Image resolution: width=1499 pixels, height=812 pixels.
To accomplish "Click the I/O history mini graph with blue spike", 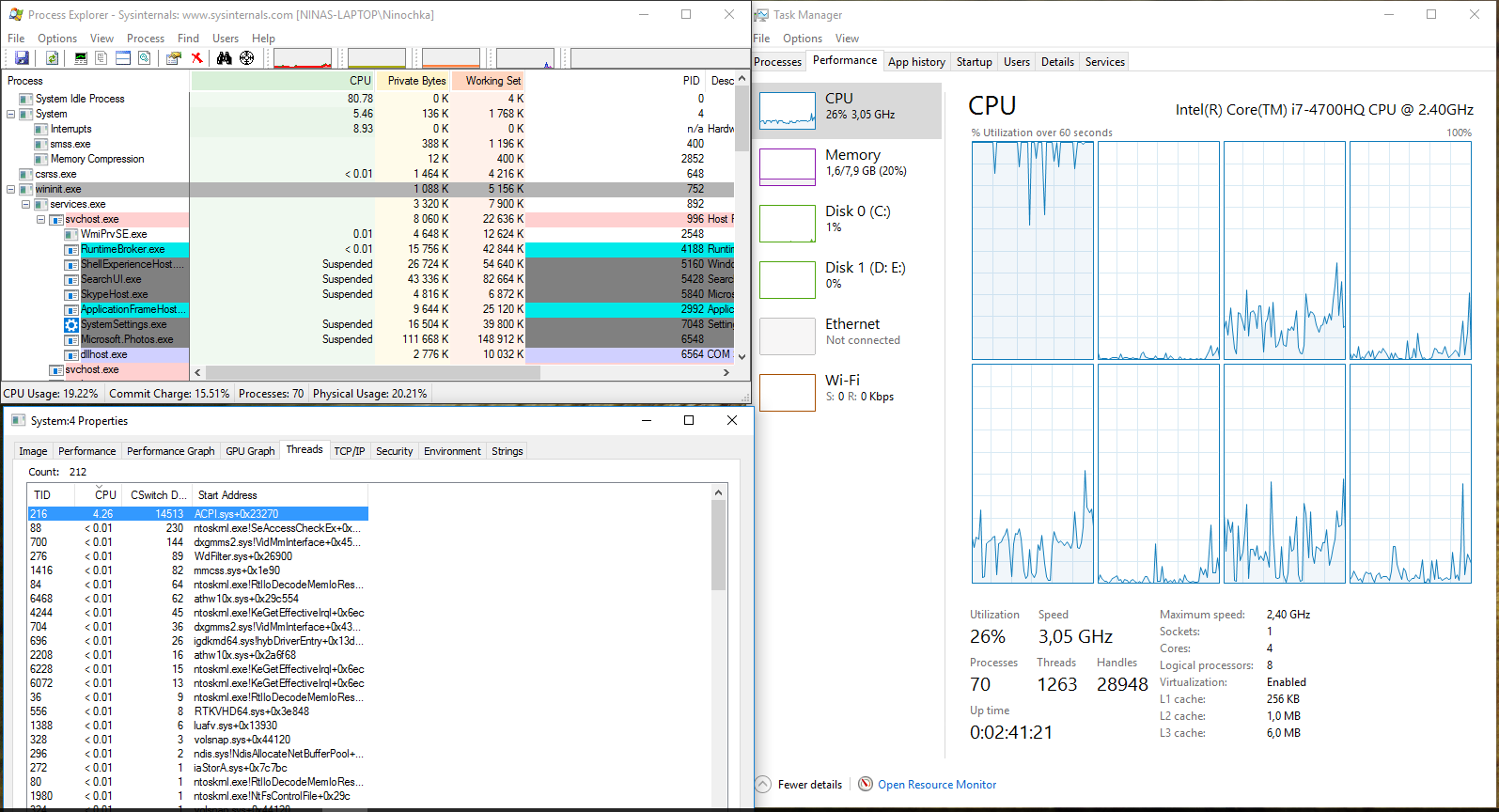I will (525, 58).
